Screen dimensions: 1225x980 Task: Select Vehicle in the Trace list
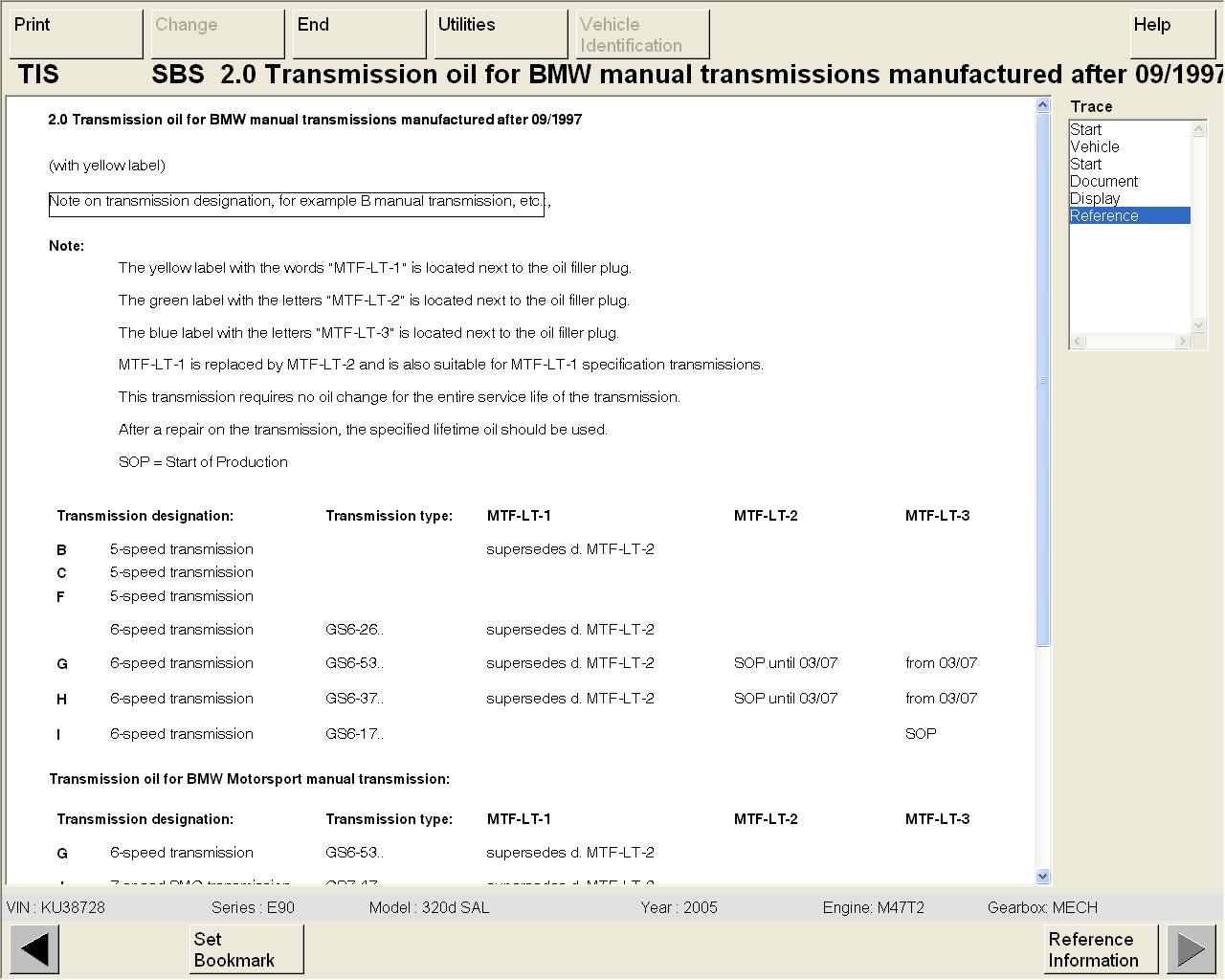click(1095, 147)
